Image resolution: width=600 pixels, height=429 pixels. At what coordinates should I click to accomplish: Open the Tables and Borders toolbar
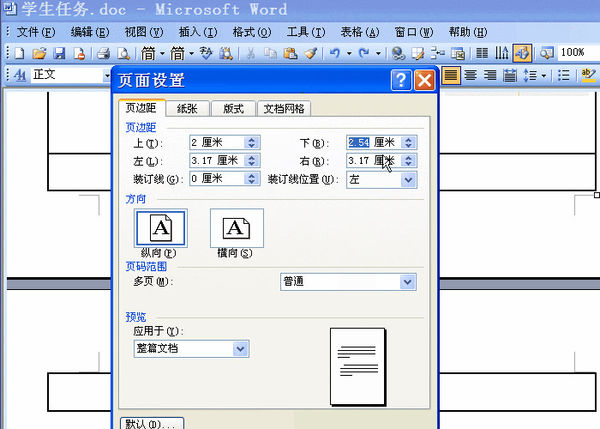click(x=418, y=53)
